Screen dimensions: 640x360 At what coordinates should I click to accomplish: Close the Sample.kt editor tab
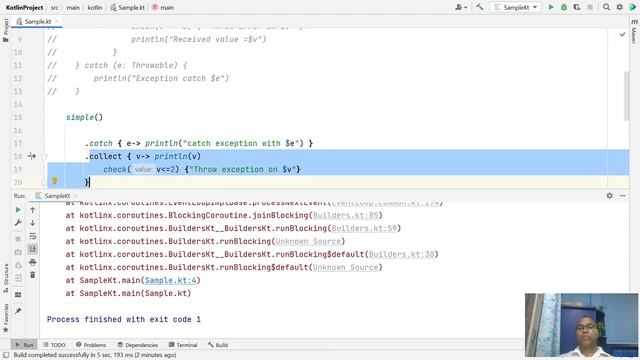57,21
